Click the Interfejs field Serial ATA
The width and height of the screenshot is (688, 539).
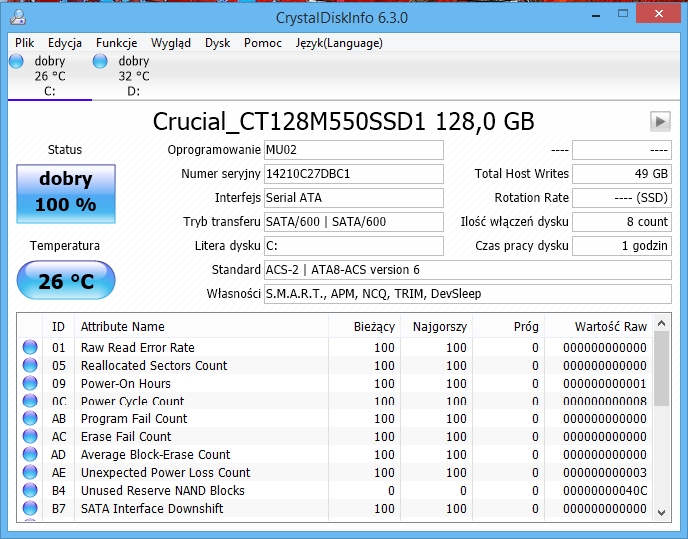tap(354, 198)
